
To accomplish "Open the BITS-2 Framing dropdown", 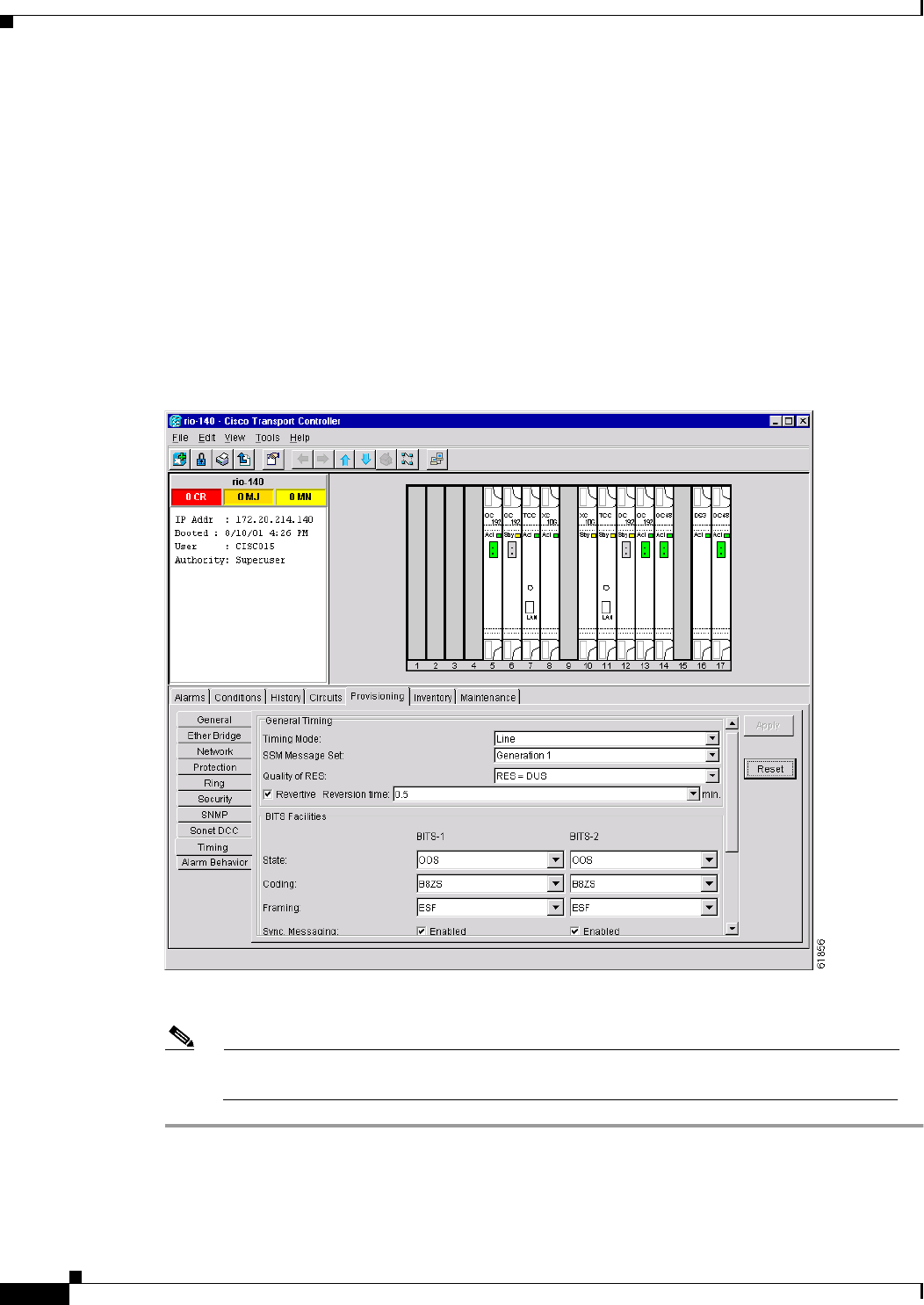I will (710, 908).
